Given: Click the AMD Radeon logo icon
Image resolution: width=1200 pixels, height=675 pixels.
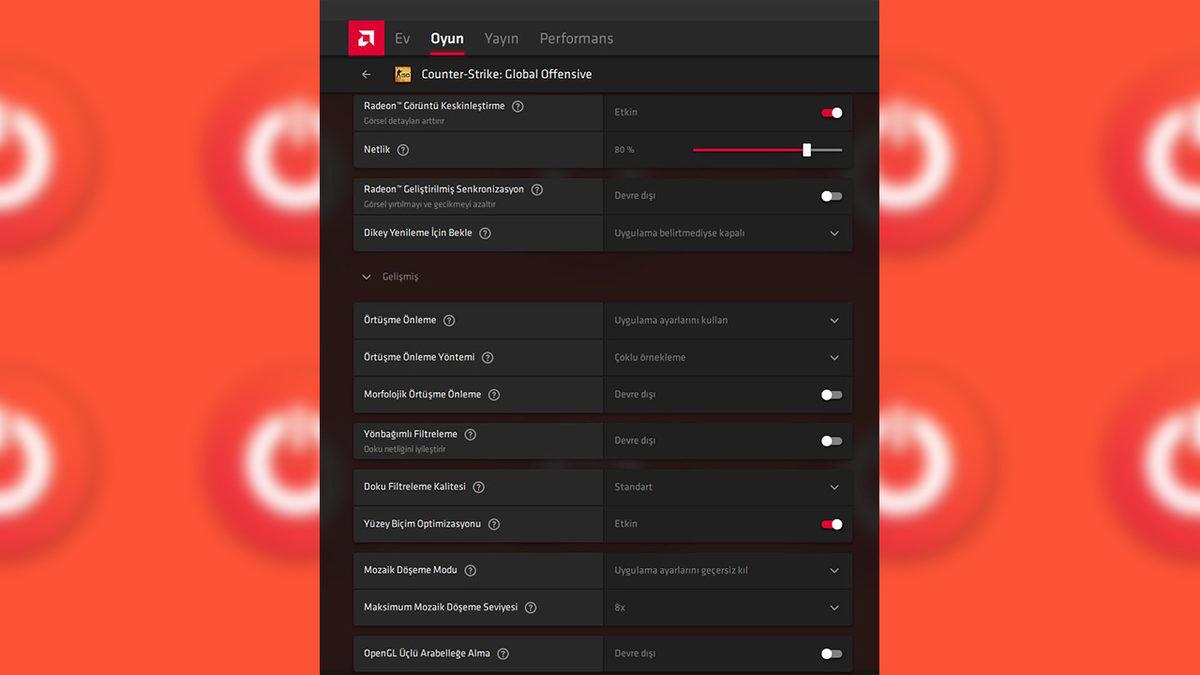Looking at the screenshot, I should coord(366,37).
